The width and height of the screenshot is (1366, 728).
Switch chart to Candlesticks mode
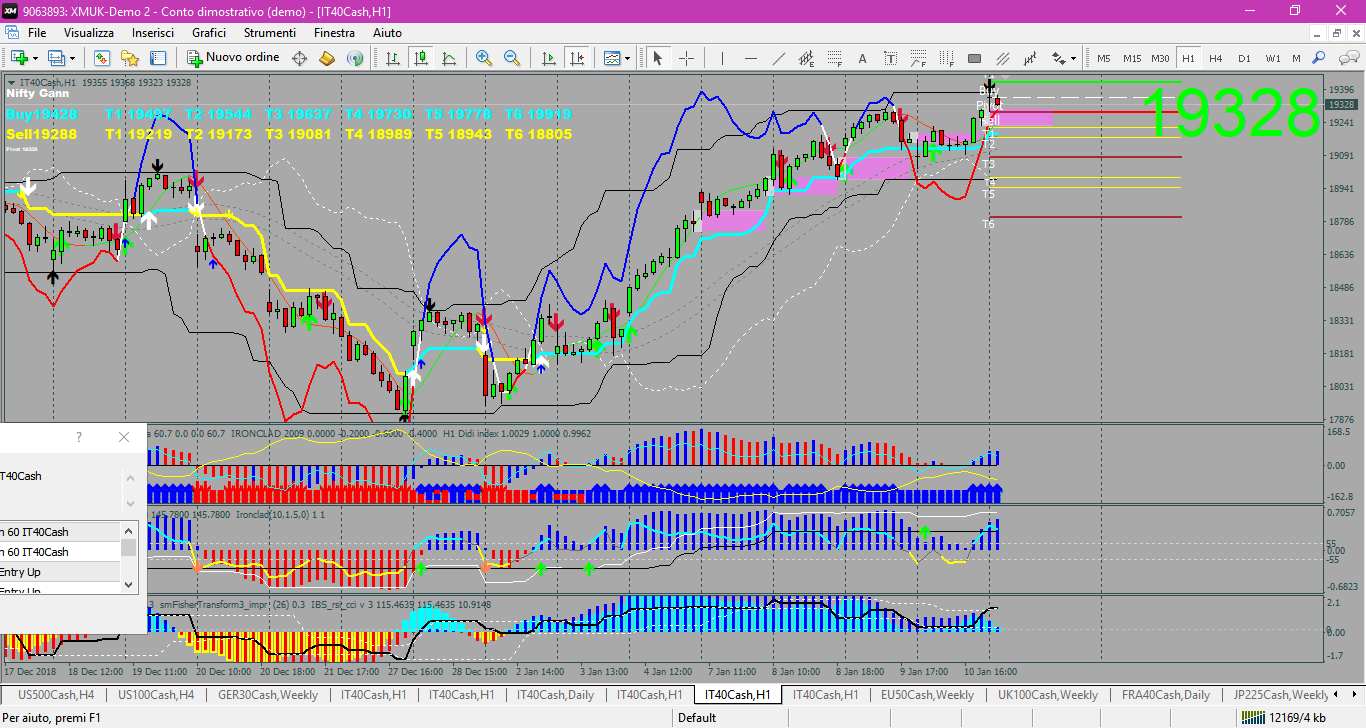(421, 58)
